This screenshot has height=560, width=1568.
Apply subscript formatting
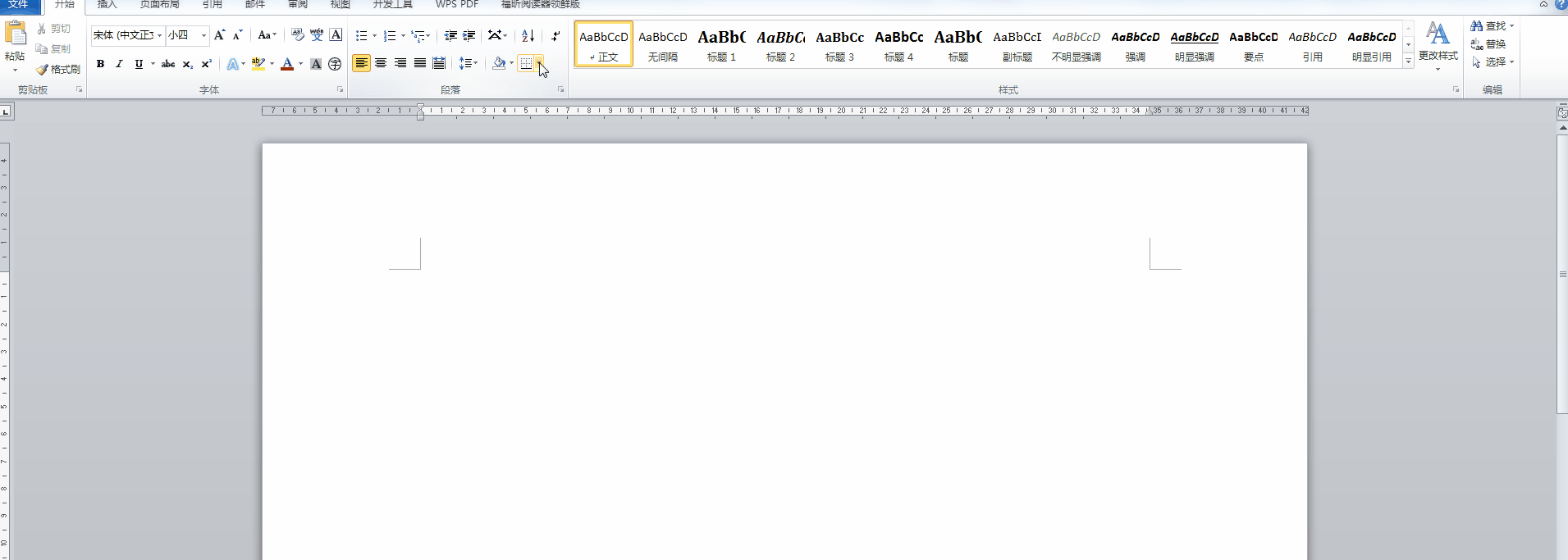click(x=188, y=64)
